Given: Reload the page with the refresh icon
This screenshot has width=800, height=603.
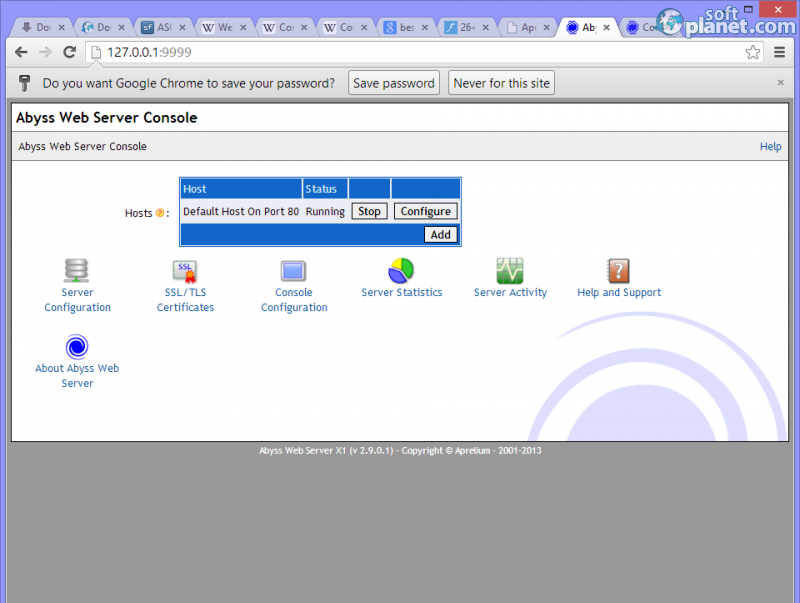Looking at the screenshot, I should click(69, 52).
